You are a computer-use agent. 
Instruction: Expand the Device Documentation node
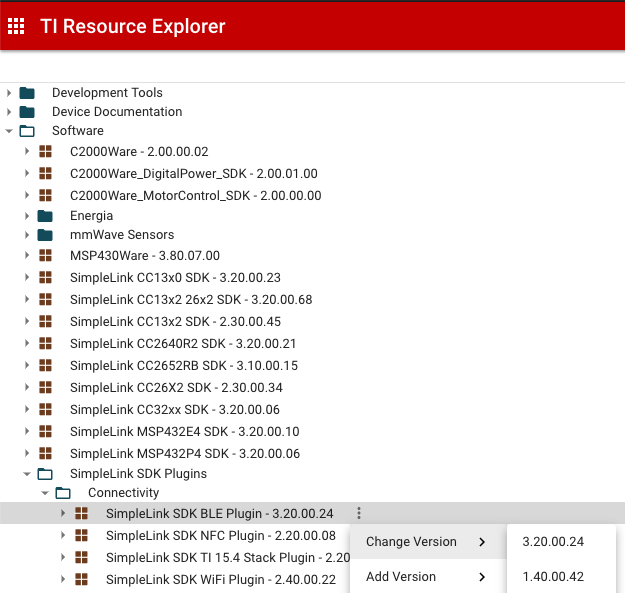(x=9, y=112)
